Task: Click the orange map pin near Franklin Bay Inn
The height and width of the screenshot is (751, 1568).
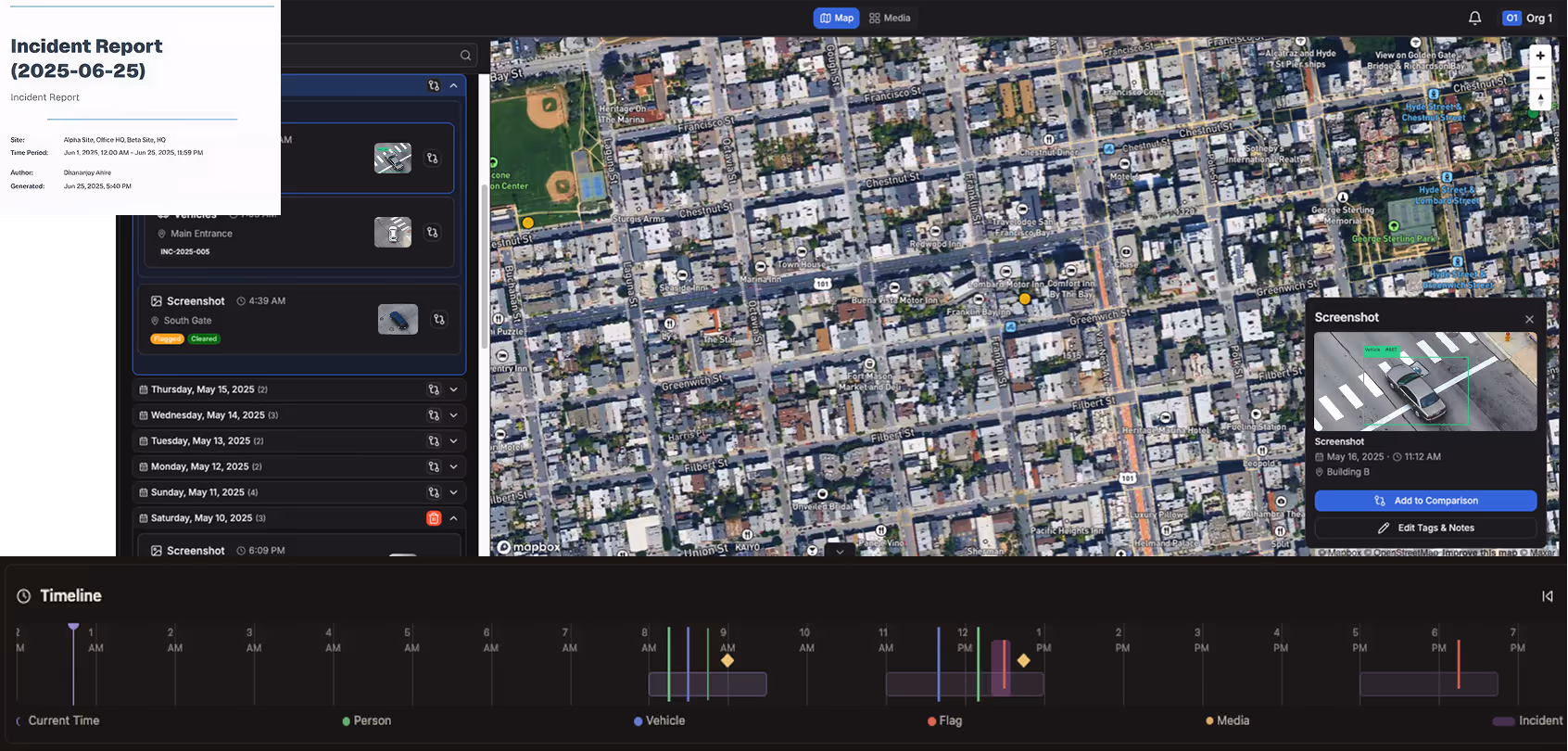Action: tap(1025, 299)
